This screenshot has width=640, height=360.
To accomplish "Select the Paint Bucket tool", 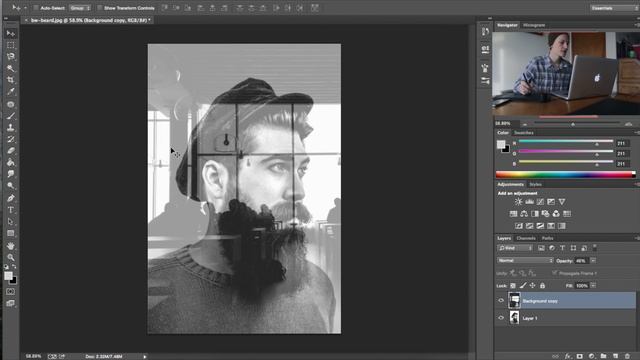I will pyautogui.click(x=11, y=162).
